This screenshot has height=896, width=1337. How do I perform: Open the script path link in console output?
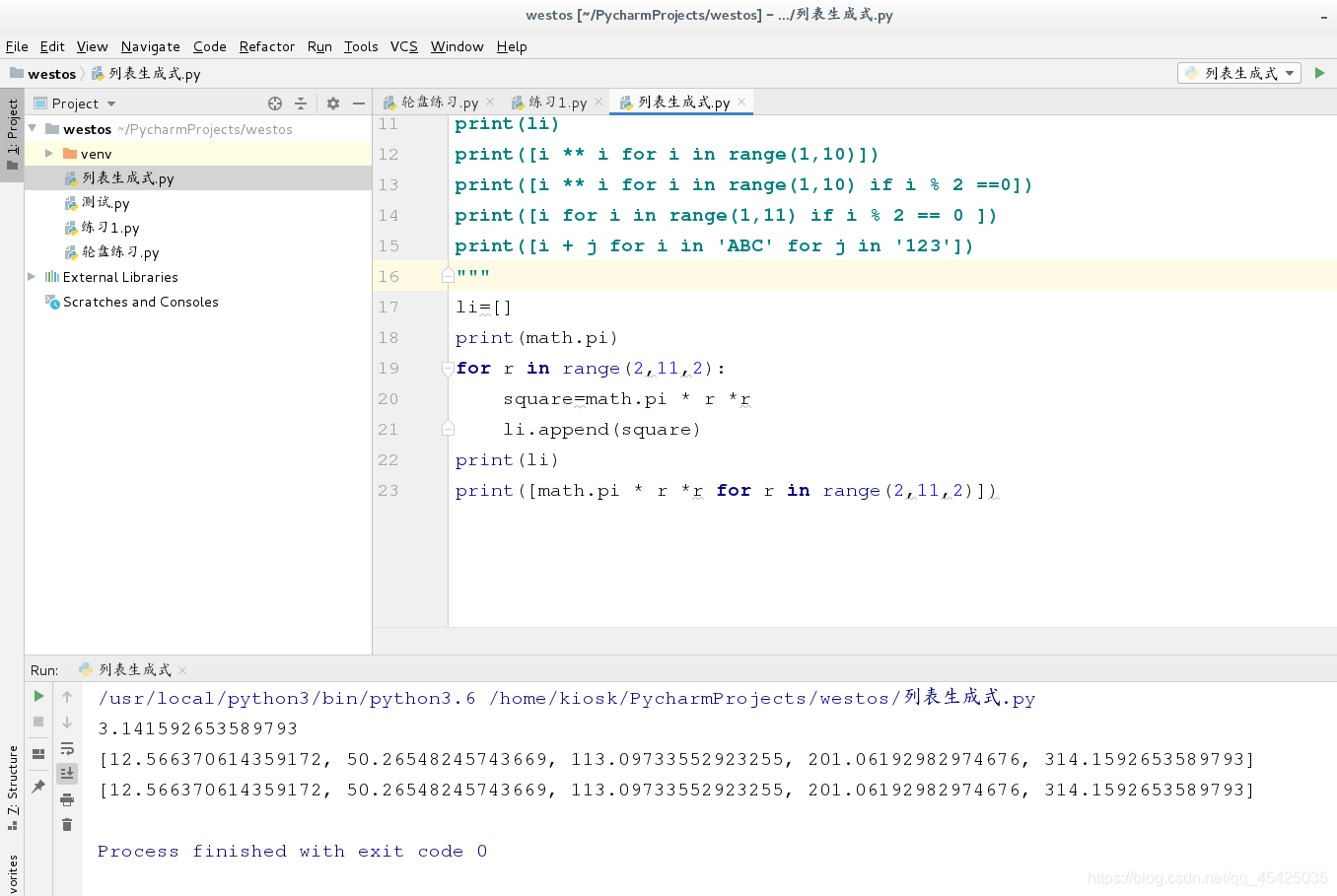coord(762,698)
